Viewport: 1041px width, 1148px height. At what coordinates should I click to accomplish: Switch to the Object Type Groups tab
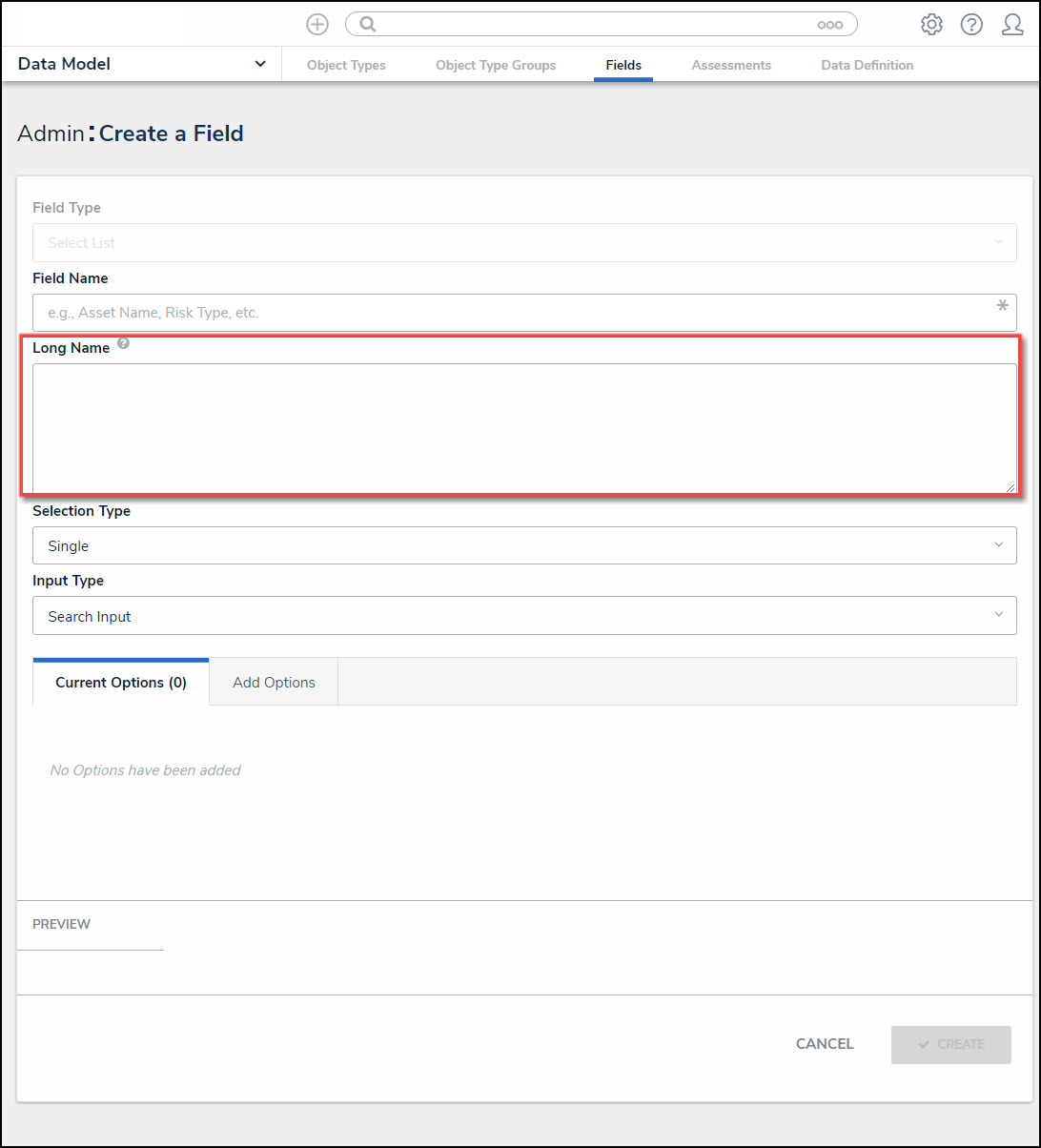pyautogui.click(x=496, y=65)
